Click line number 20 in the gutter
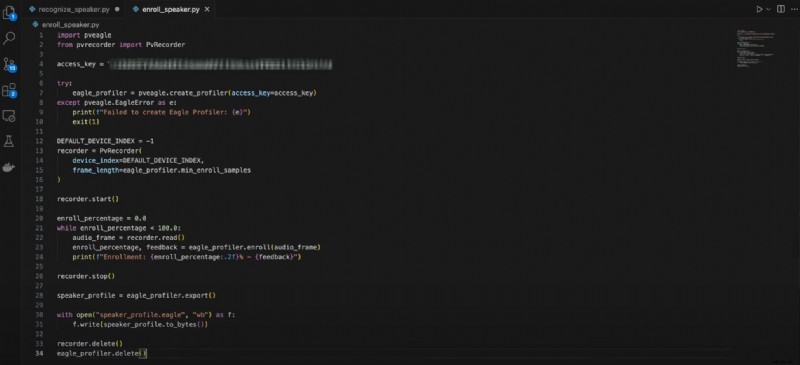800x365 pixels. pos(40,218)
